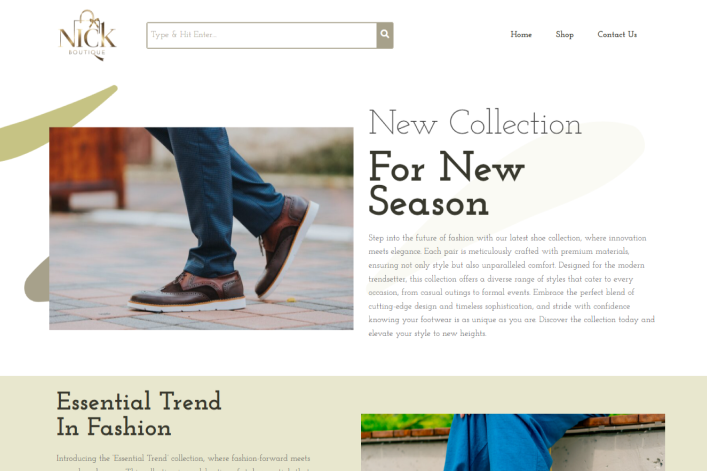The height and width of the screenshot is (471, 707).
Task: Click the shopping bag graphic in logo
Action: (89, 23)
